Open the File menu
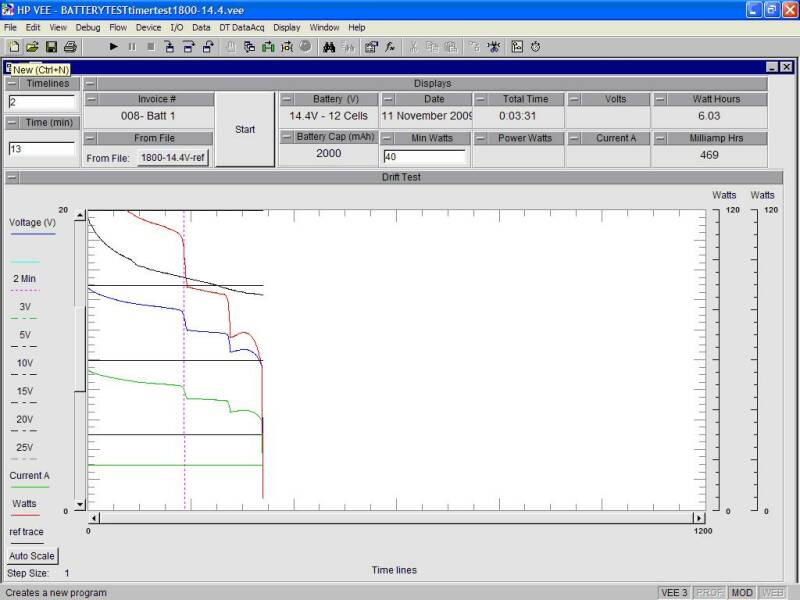The height and width of the screenshot is (600, 800). point(10,28)
